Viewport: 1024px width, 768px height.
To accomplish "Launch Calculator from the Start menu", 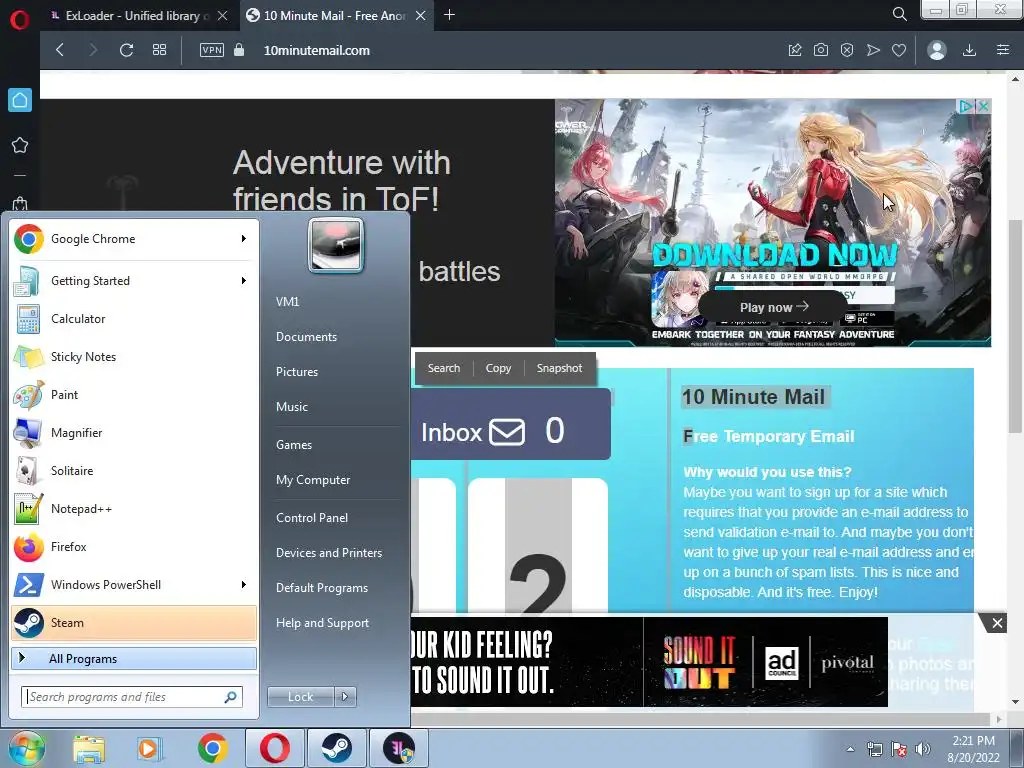I will [x=134, y=319].
